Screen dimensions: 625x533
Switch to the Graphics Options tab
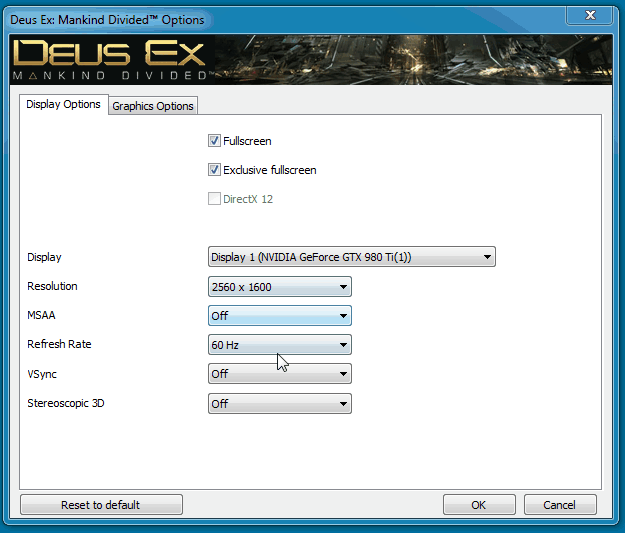coord(153,106)
